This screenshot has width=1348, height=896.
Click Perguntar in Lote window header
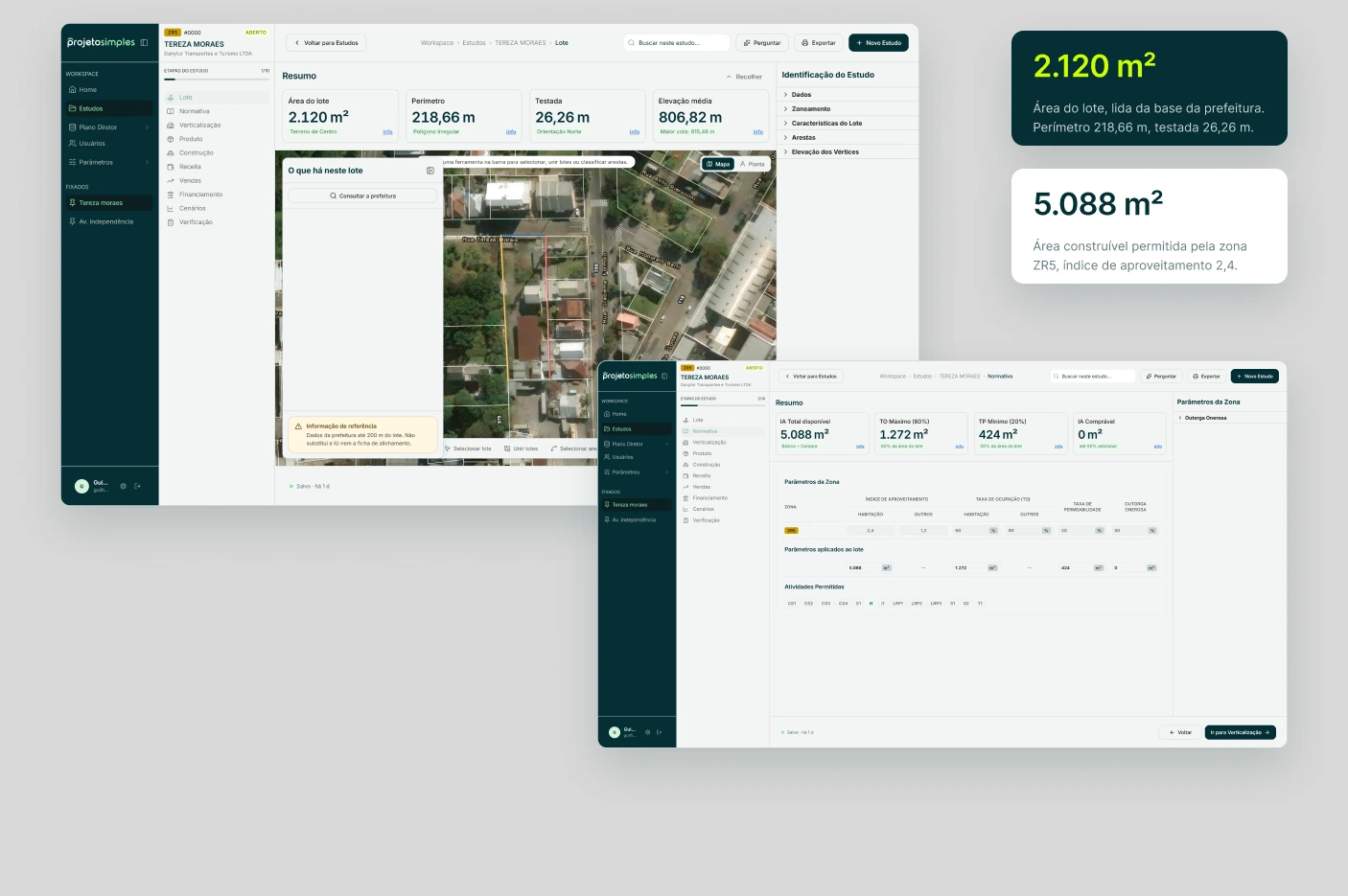click(762, 43)
